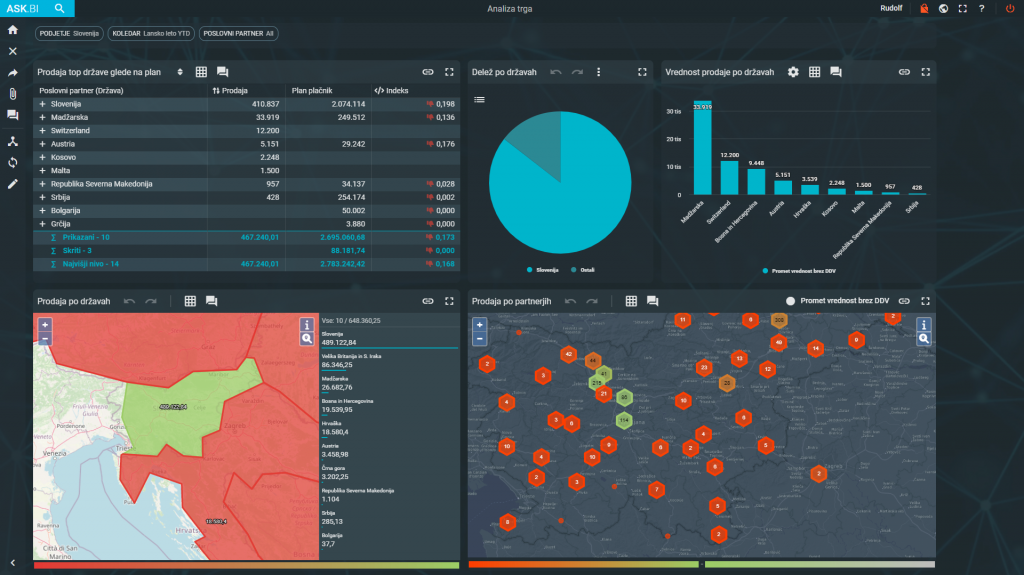
Task: Click the power logout icon at top right
Action: tap(1009, 8)
